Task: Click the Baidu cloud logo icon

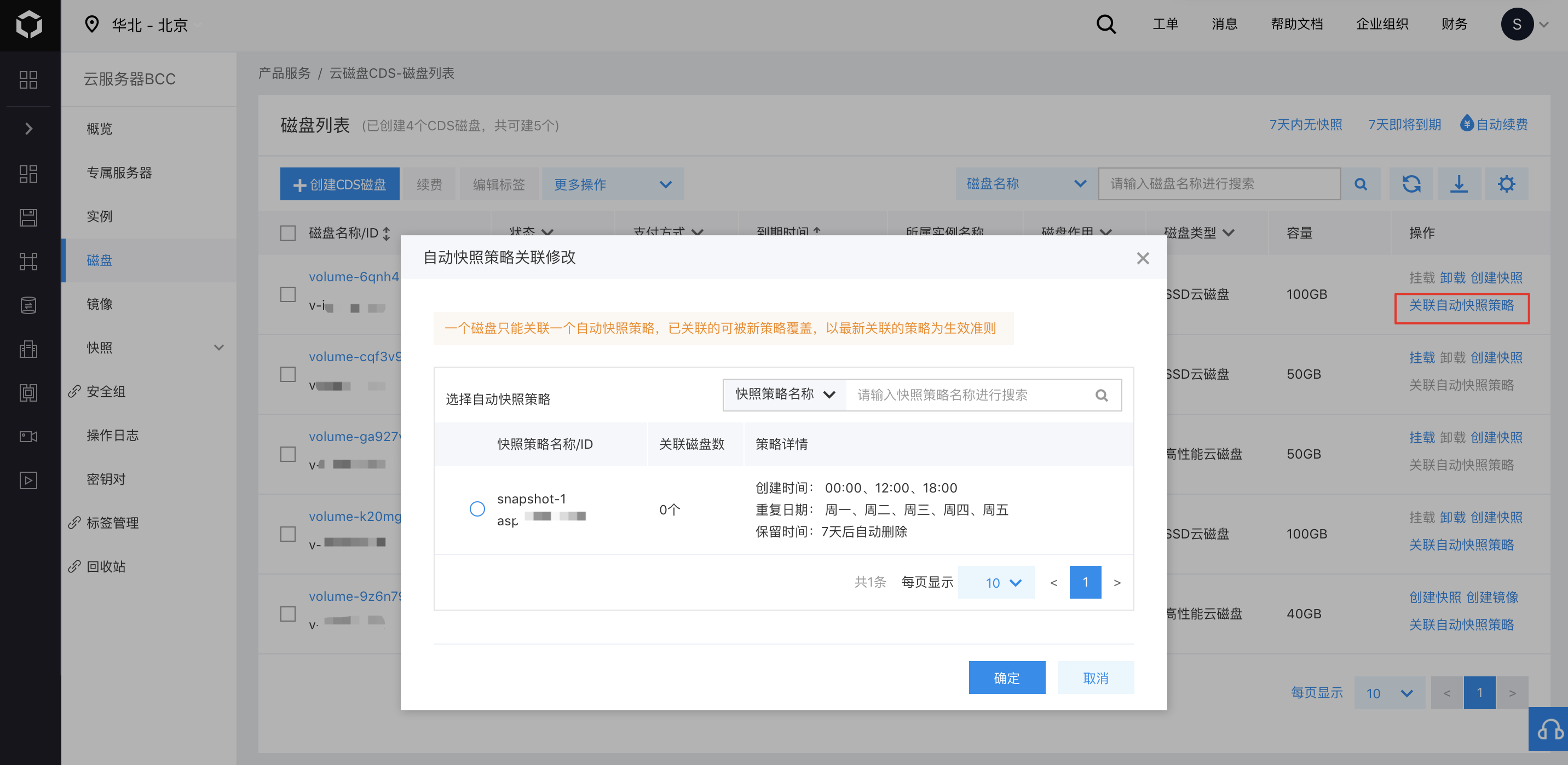Action: click(x=28, y=24)
